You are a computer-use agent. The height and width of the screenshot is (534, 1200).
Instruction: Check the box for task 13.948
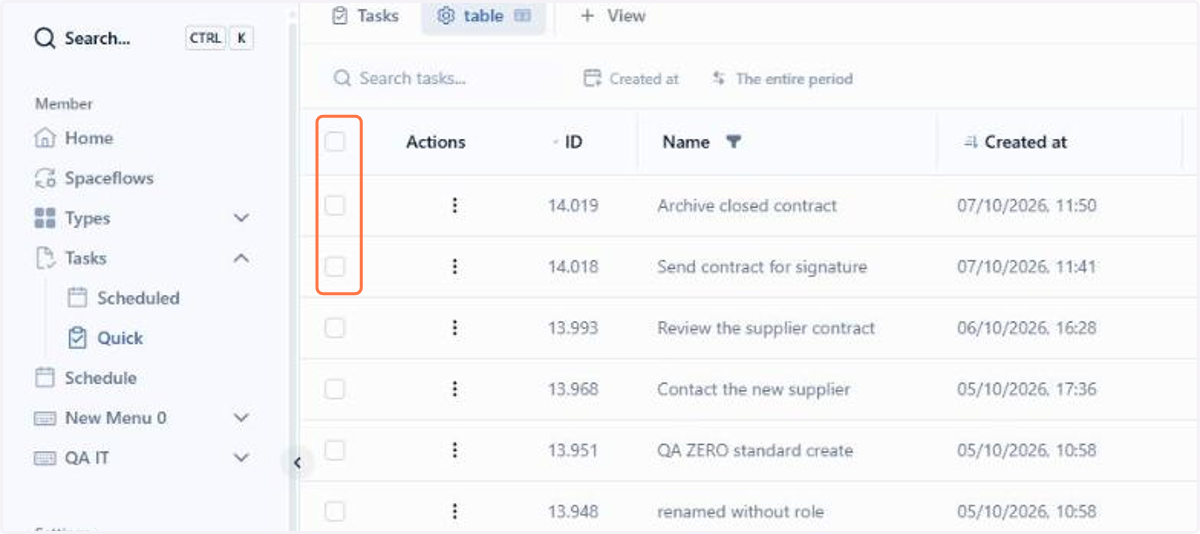coord(335,511)
